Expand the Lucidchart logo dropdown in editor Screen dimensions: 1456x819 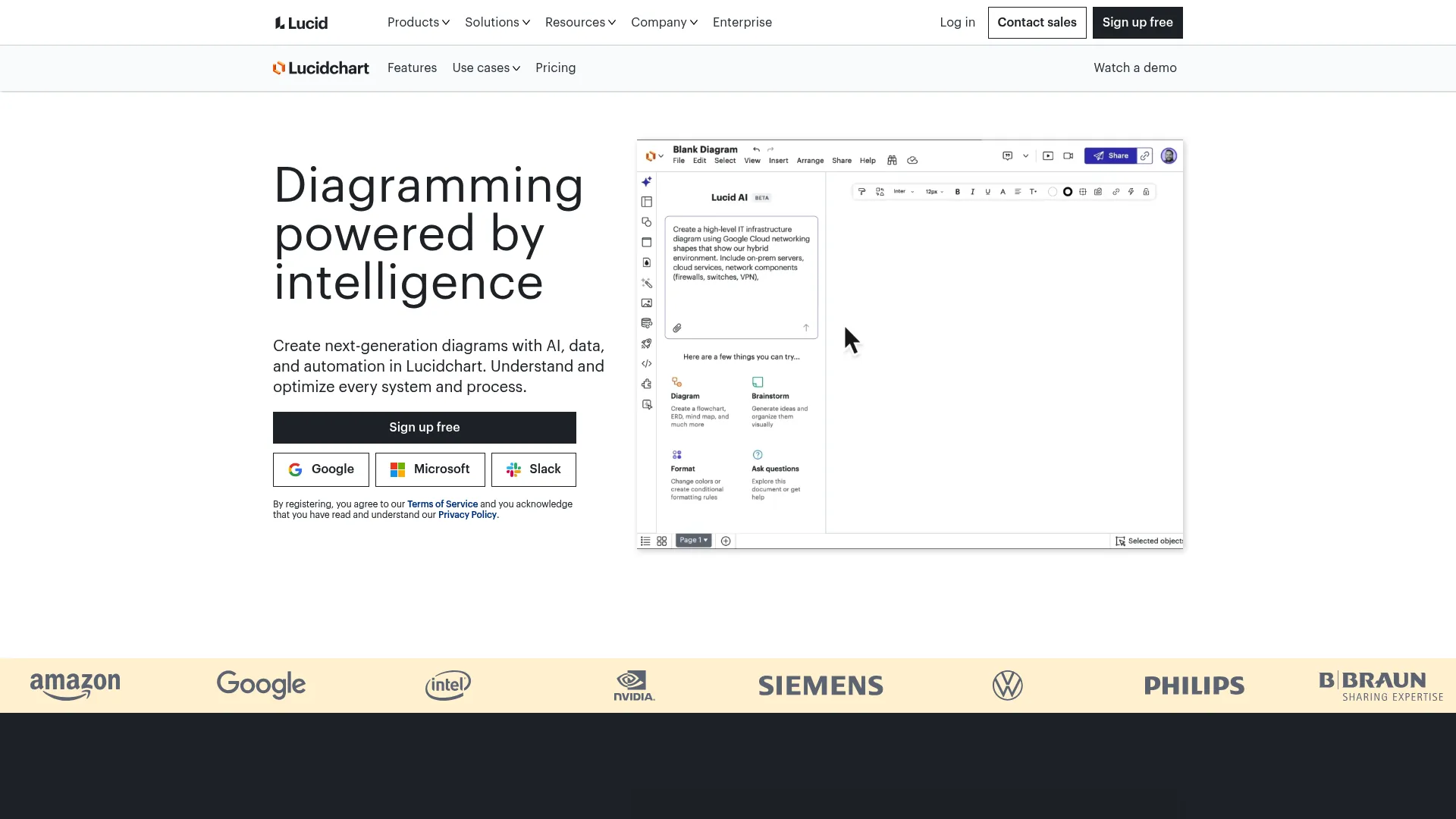click(x=654, y=156)
